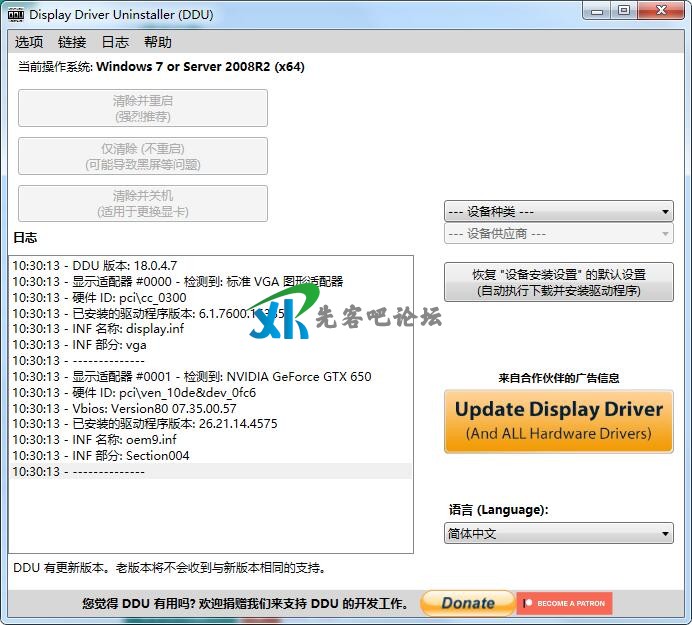The image size is (692, 625).
Task: Click the 仅清除 (不重启) button
Action: click(x=143, y=156)
